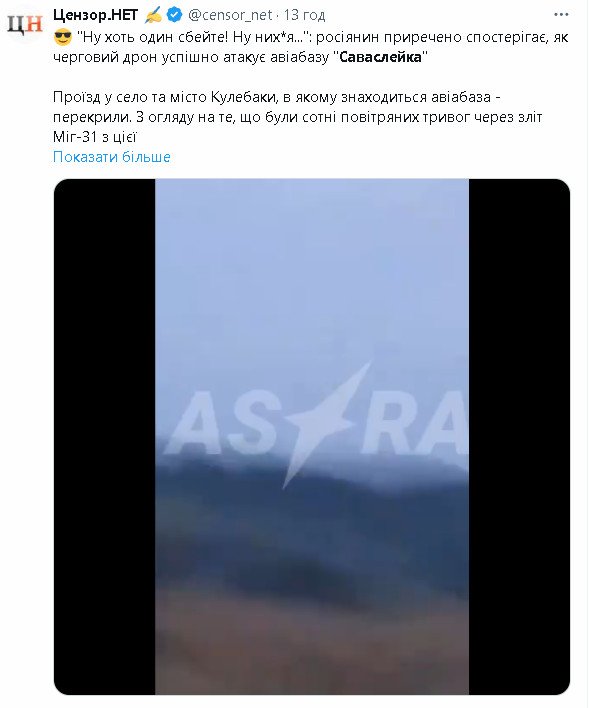Open the @censor_net handle
The height and width of the screenshot is (708, 589).
pos(230,15)
